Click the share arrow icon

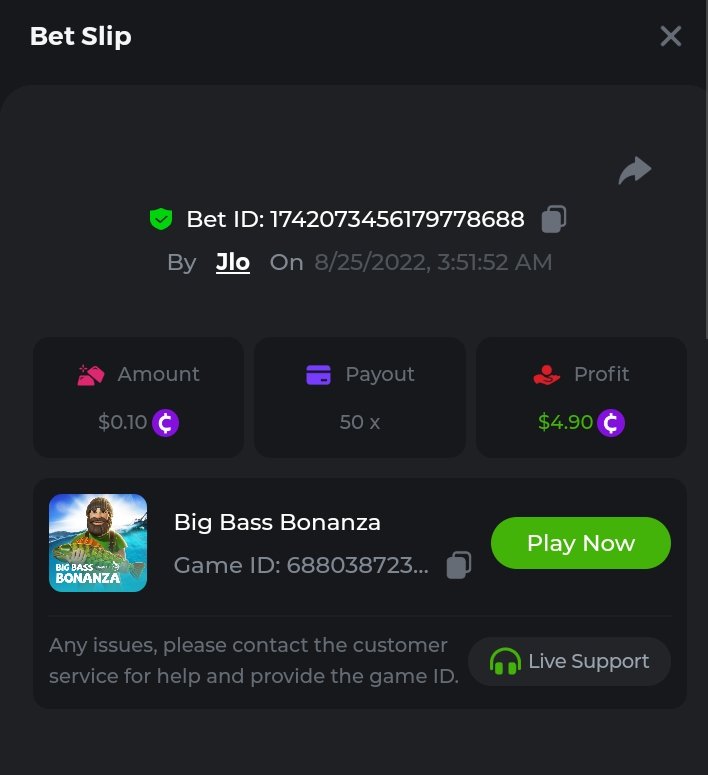[634, 171]
